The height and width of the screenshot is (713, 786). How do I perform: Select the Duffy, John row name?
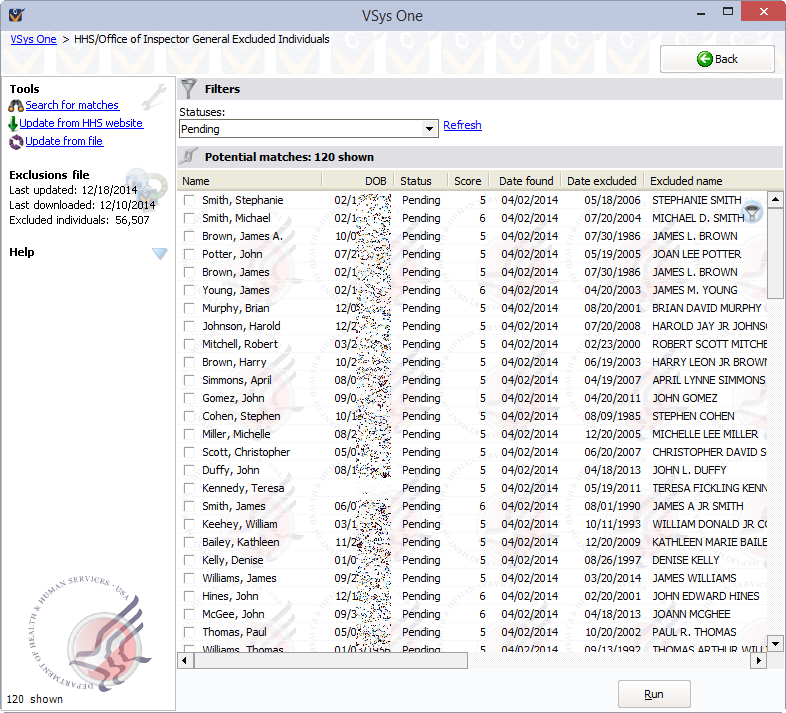click(231, 470)
